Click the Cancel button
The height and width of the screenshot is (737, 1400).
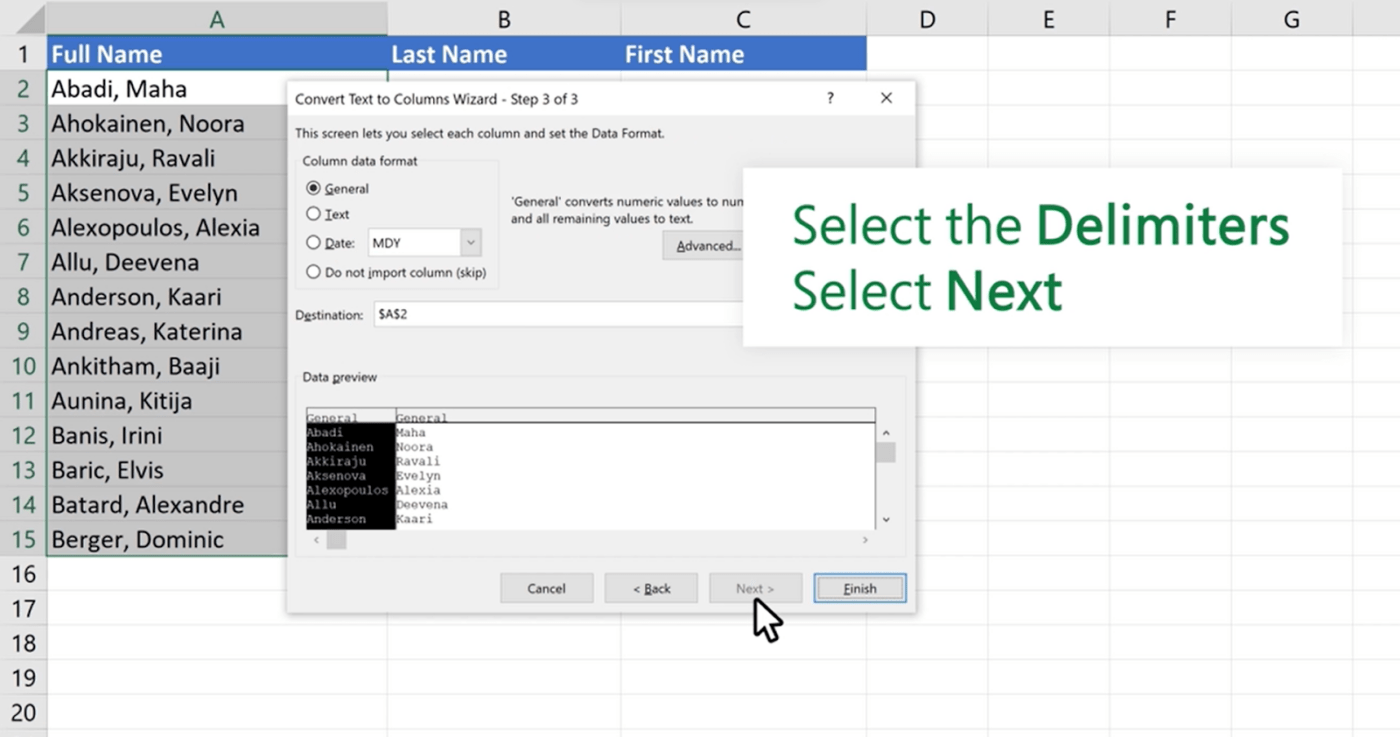546,589
